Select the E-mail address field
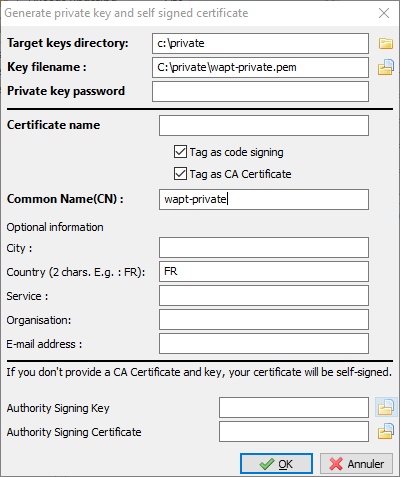This screenshot has width=400, height=477. (264, 343)
